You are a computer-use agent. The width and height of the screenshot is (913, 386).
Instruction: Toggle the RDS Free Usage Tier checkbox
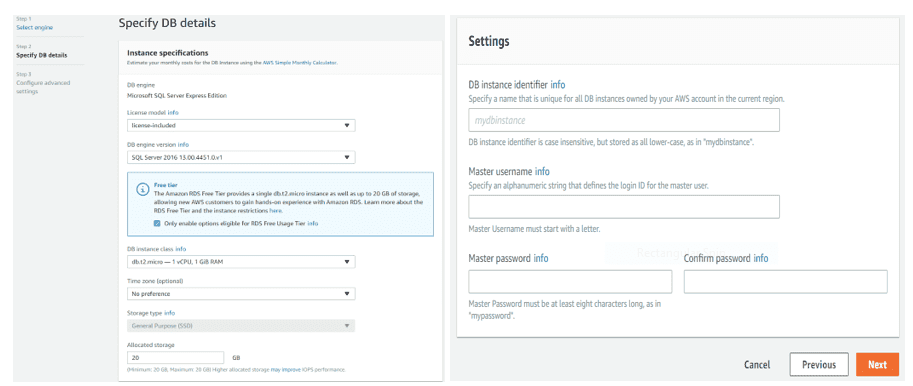[x=157, y=223]
